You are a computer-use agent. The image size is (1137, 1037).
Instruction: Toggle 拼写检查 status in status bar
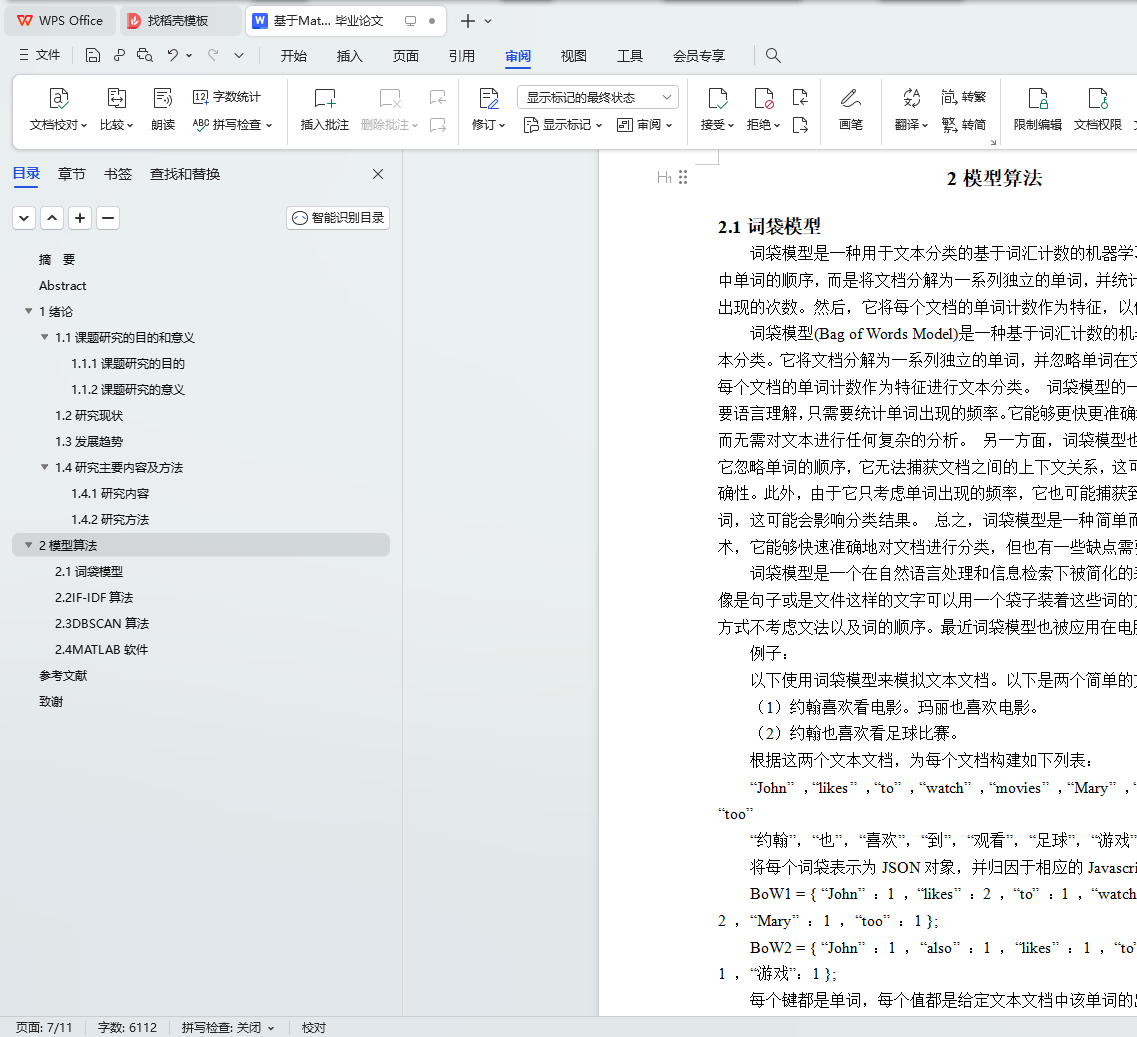pyautogui.click(x=227, y=1027)
